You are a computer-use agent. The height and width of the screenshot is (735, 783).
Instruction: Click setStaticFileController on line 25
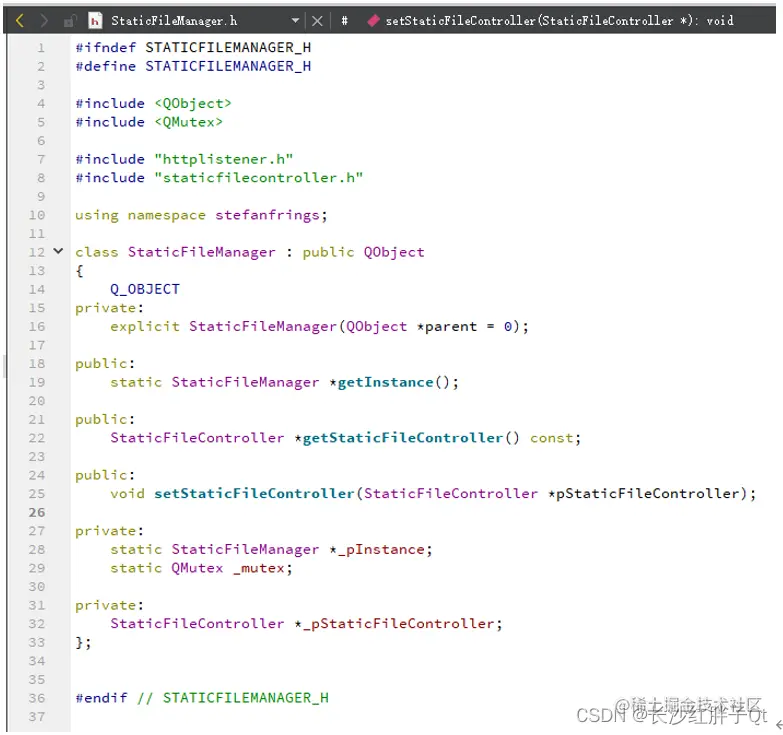254,493
